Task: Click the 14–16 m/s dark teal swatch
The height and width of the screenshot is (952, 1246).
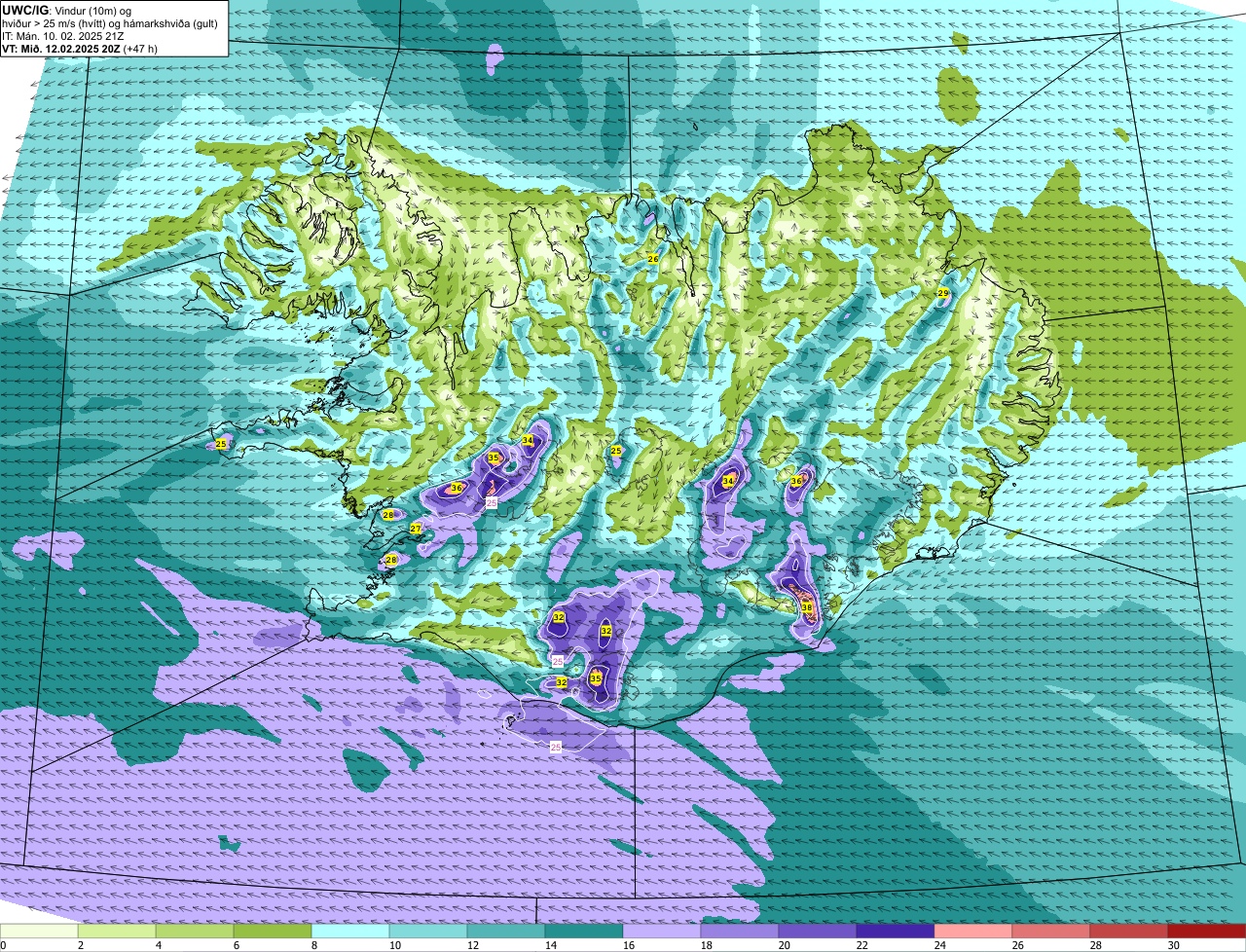Action: pyautogui.click(x=584, y=931)
